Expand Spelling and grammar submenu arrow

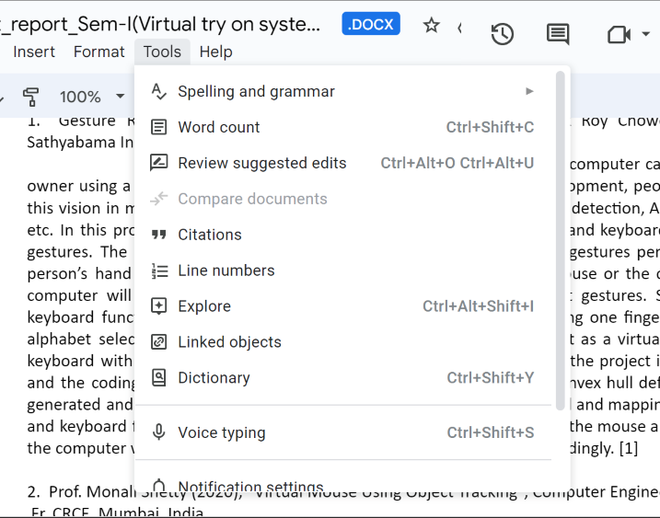(529, 91)
